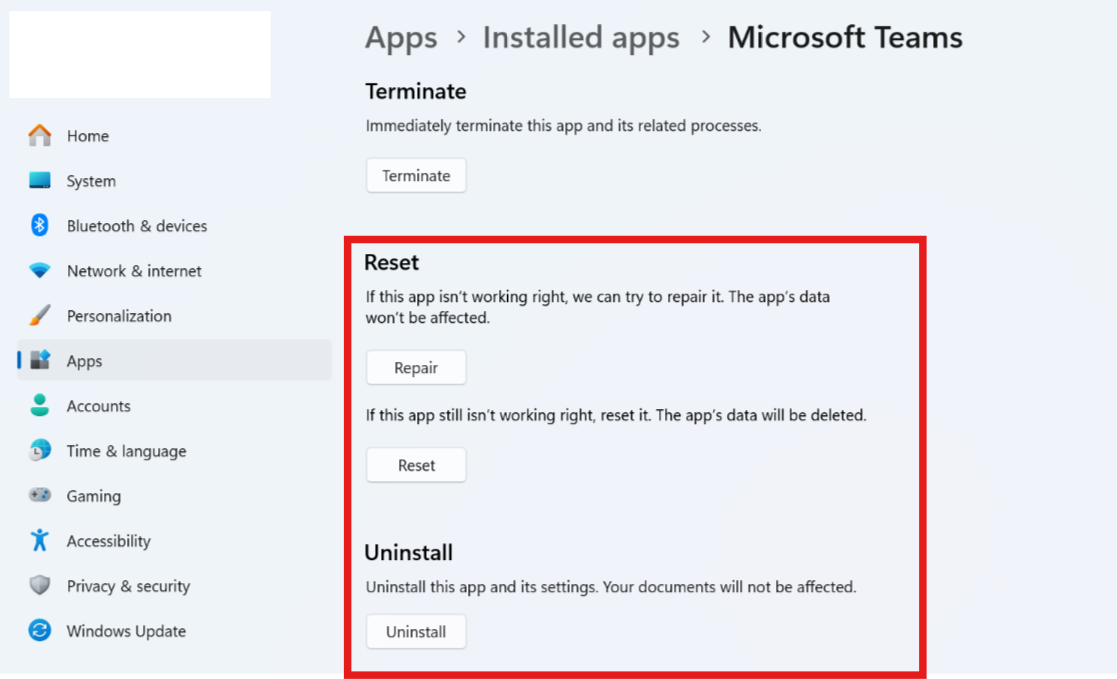Click the Time & language globe icon
Image resolution: width=1117 pixels, height=679 pixels.
tap(40, 450)
